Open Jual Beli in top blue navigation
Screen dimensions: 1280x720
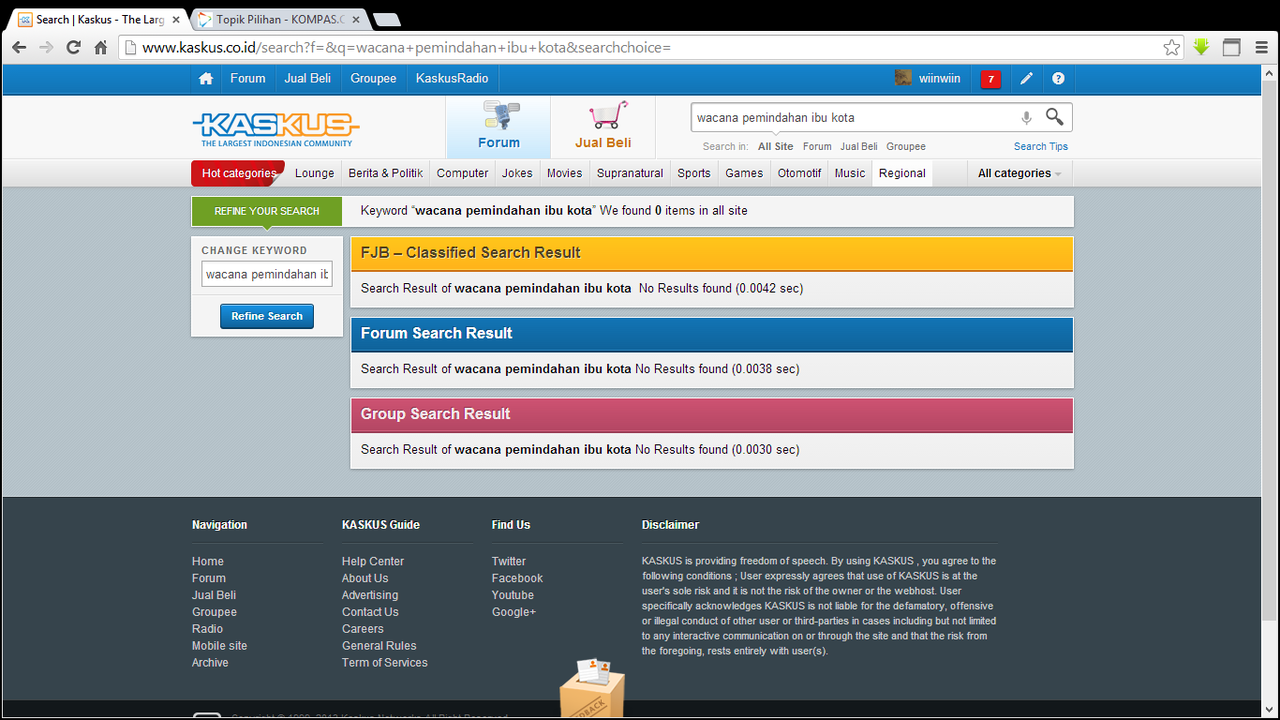(x=308, y=78)
